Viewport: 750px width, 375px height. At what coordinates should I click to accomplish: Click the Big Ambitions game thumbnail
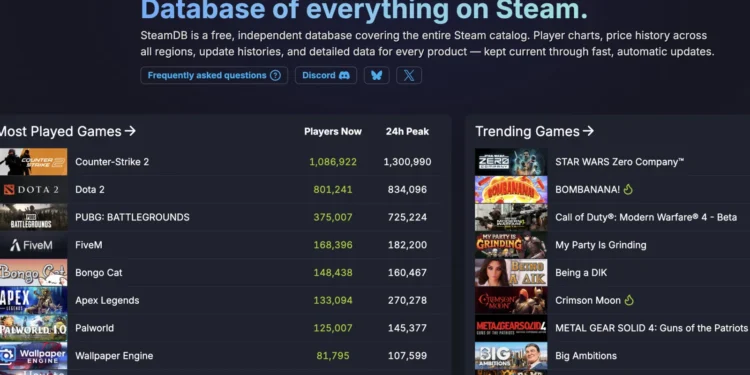coord(511,356)
